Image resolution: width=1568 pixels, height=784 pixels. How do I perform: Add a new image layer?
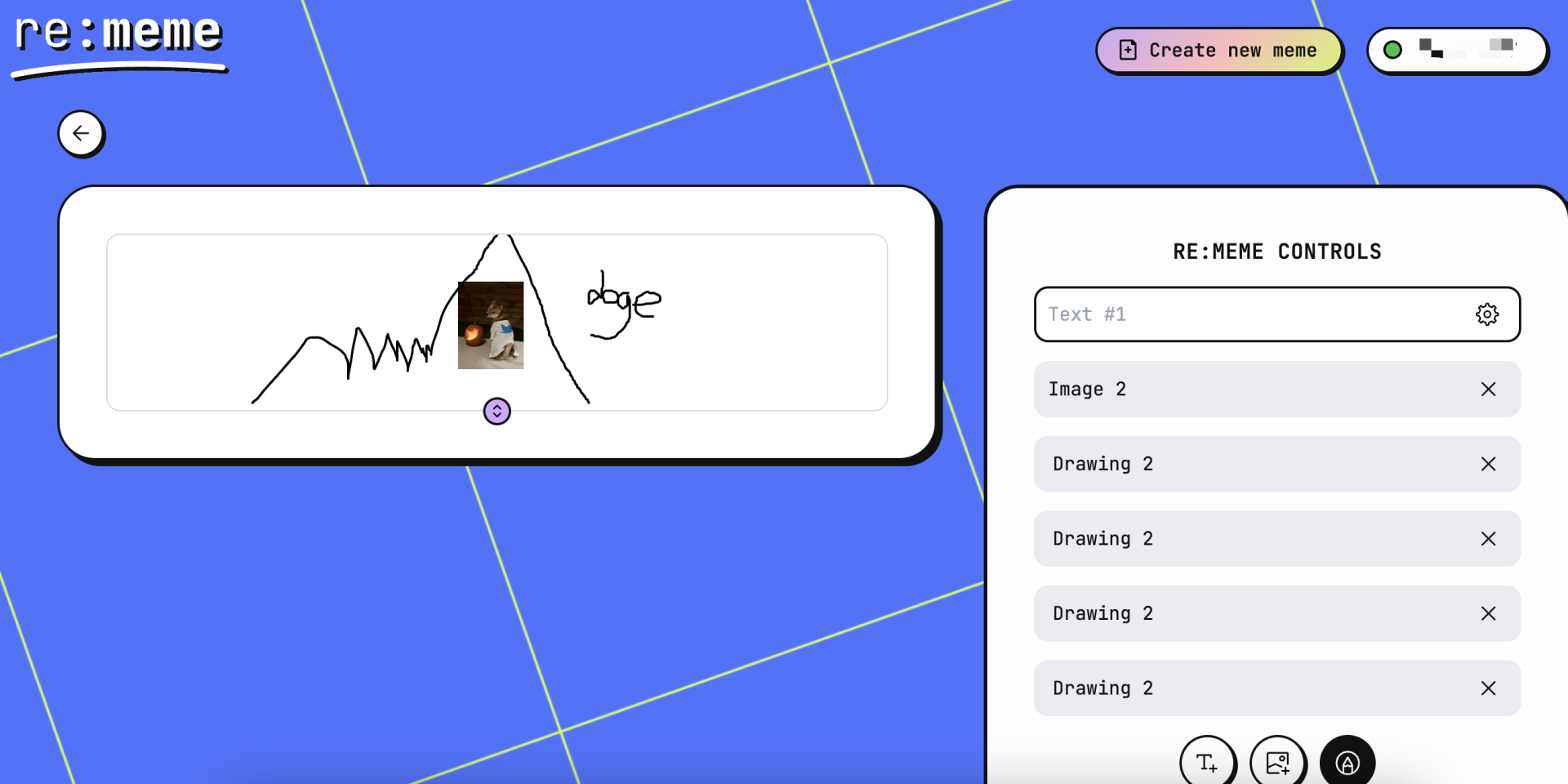pos(1277,763)
